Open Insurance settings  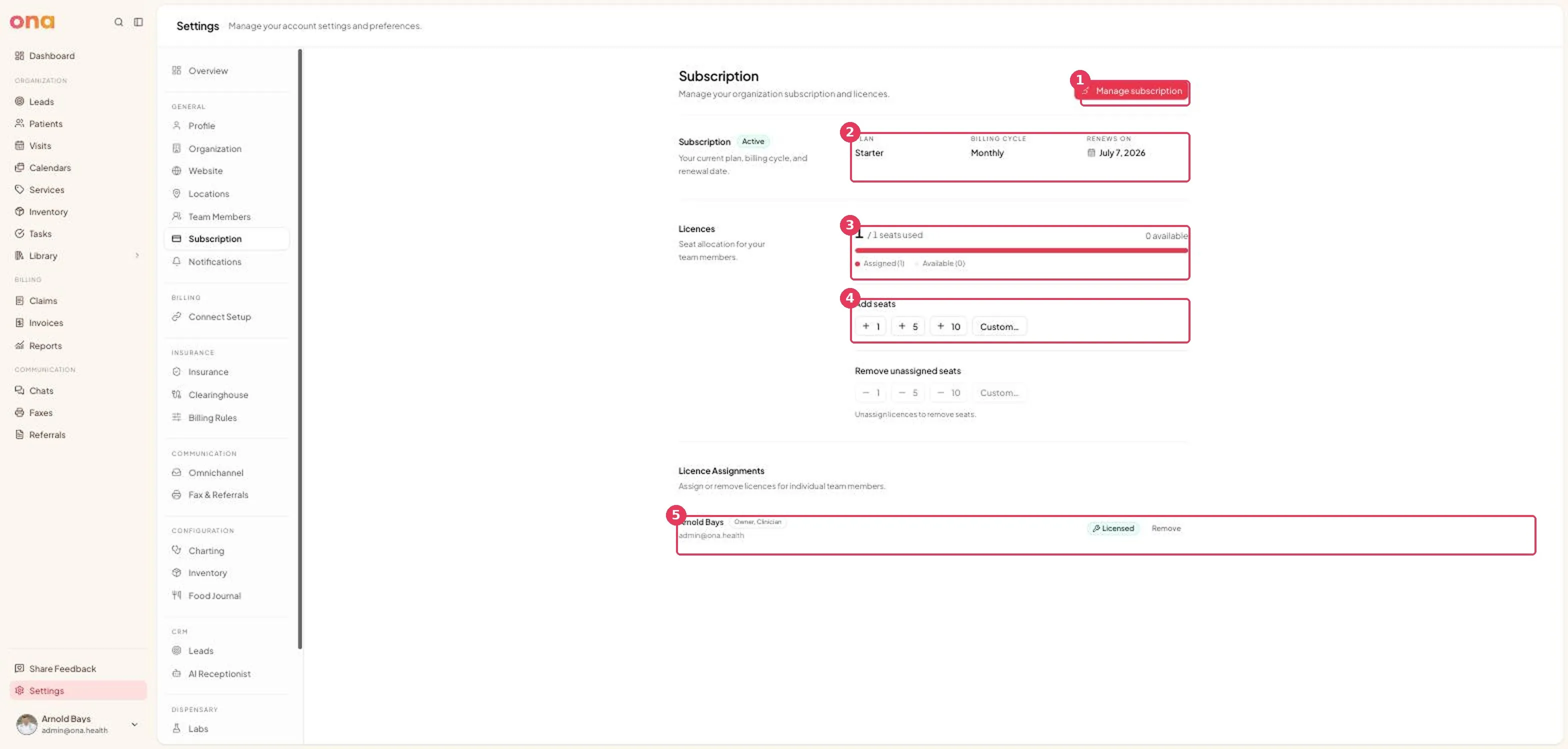226,372
